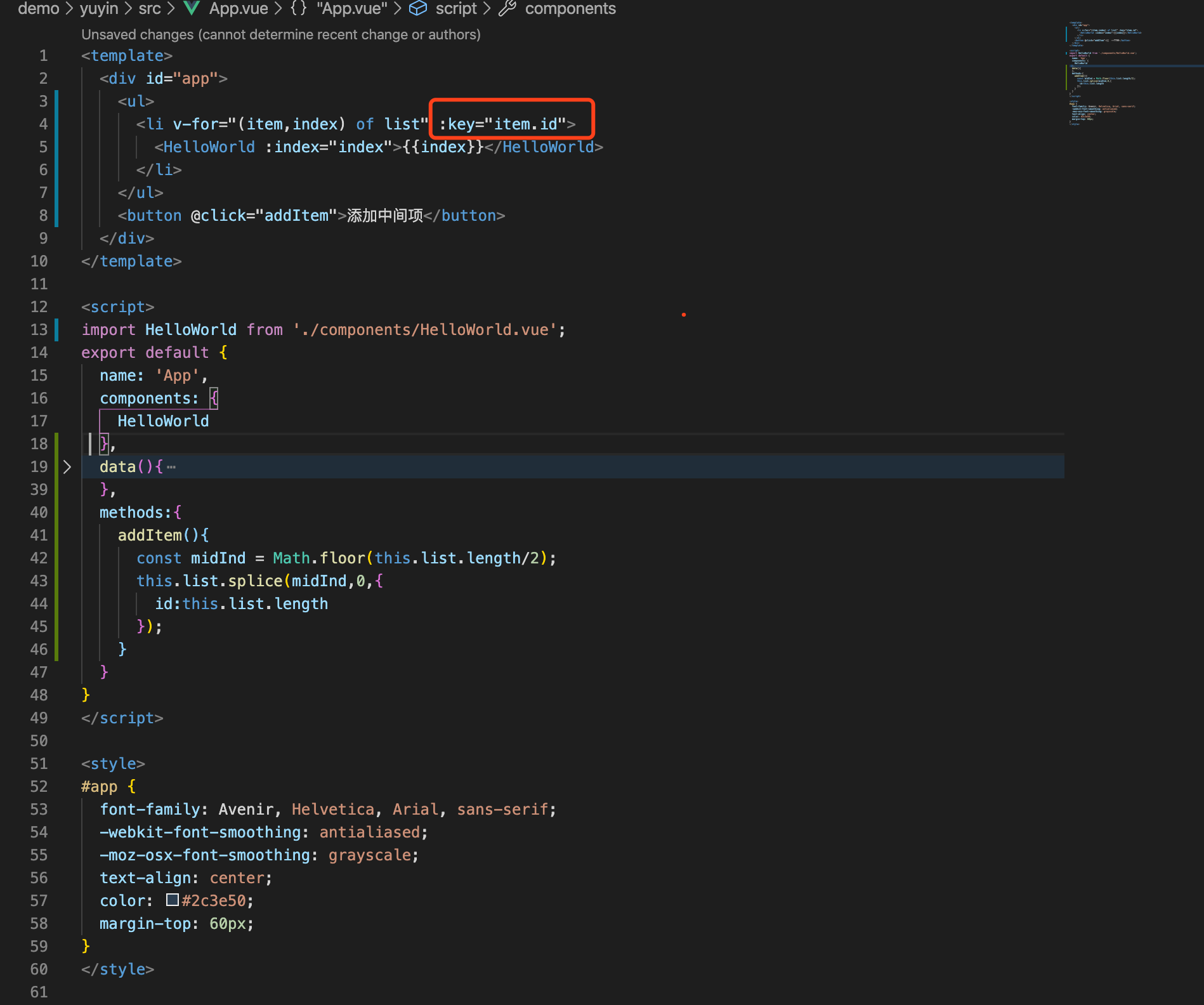Click the midInd constant on line 42
The height and width of the screenshot is (1005, 1204).
point(218,558)
